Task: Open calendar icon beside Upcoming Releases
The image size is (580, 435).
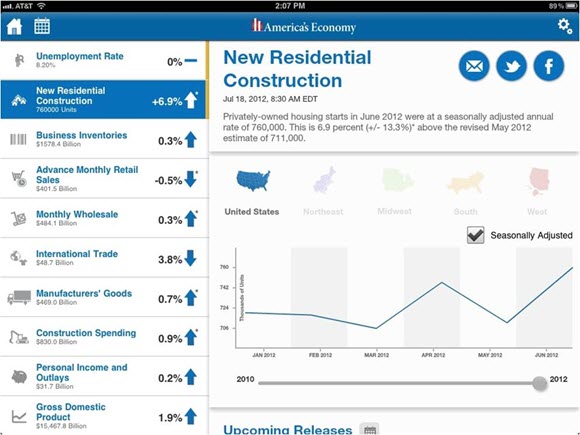Action: click(370, 429)
